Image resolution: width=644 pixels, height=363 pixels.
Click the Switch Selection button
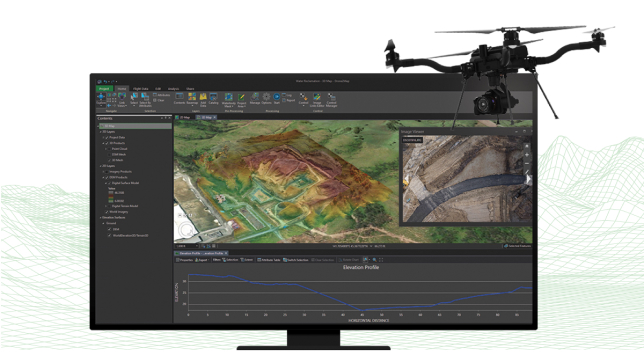coord(296,260)
